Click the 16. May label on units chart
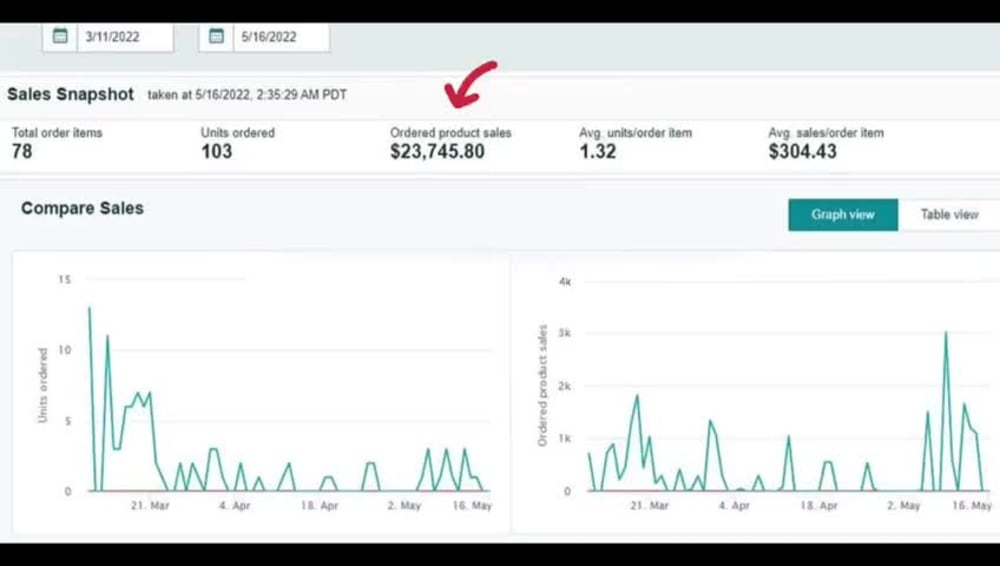1000x566 pixels. 472,505
